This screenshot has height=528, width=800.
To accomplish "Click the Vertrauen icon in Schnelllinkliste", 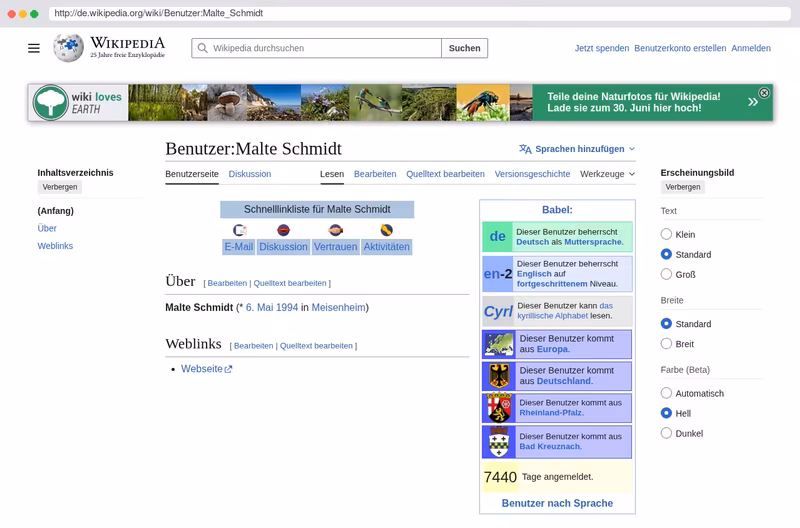I will click(x=336, y=230).
